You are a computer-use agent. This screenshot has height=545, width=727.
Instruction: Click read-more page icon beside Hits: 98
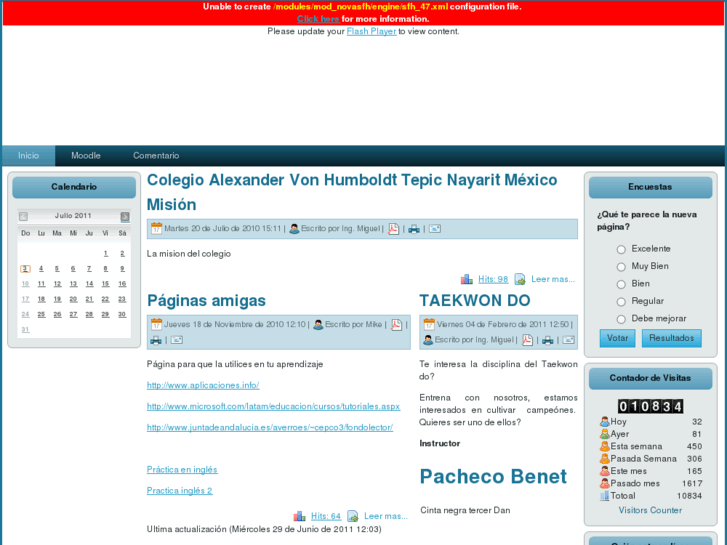click(x=520, y=279)
